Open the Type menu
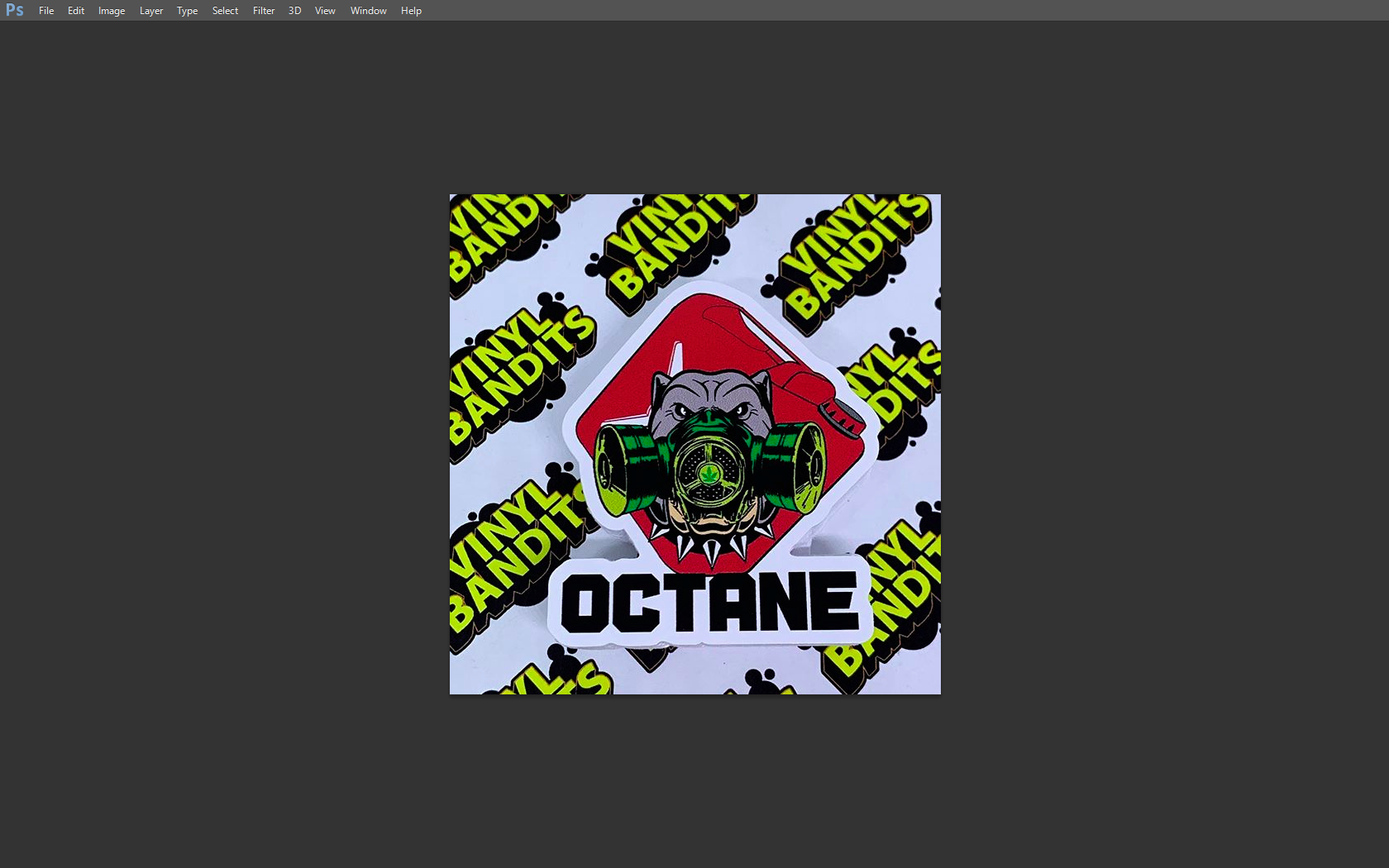1389x868 pixels. (187, 11)
